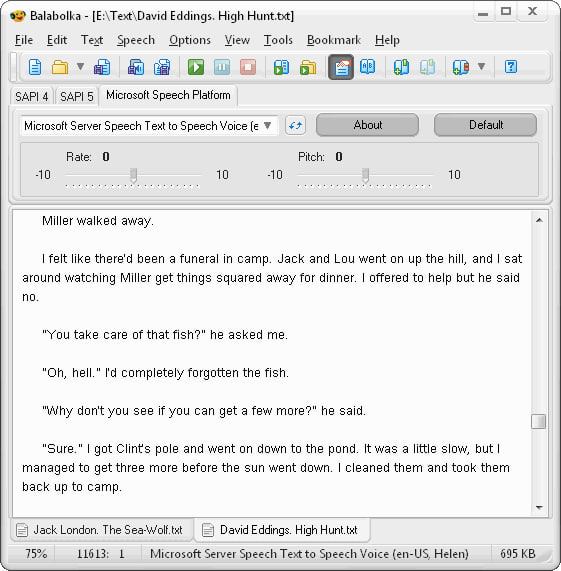The height and width of the screenshot is (571, 561).
Task: Start reading aloud with green Play button
Action: pos(196,67)
